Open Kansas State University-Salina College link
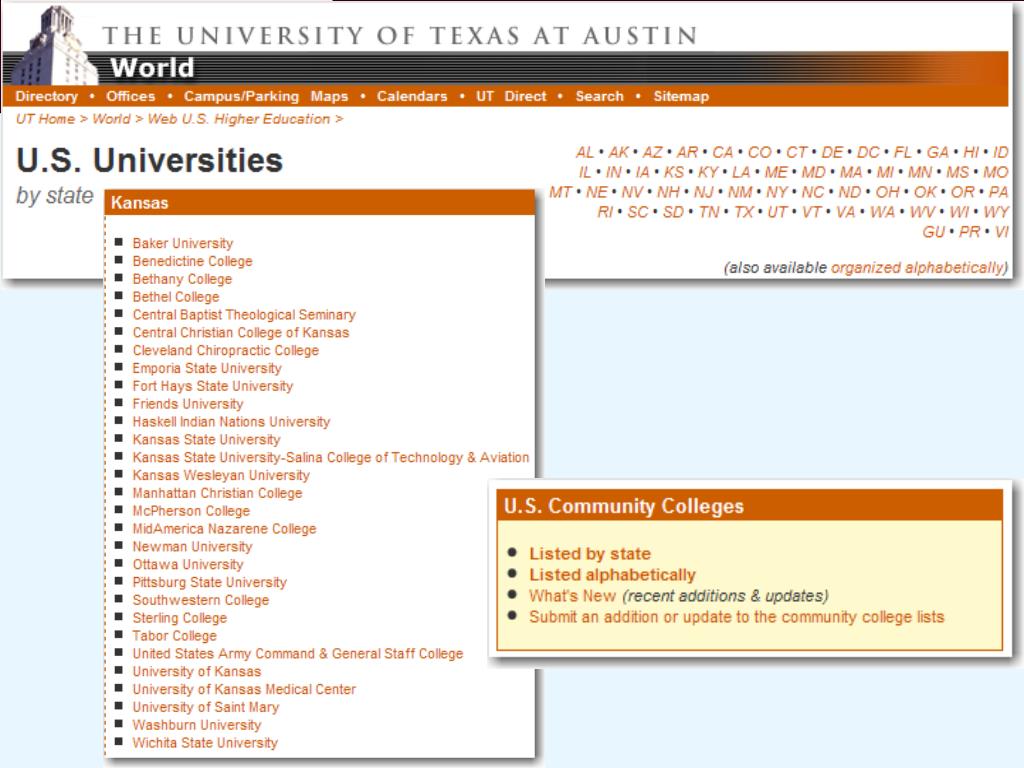This screenshot has height=768, width=1024. (330, 457)
